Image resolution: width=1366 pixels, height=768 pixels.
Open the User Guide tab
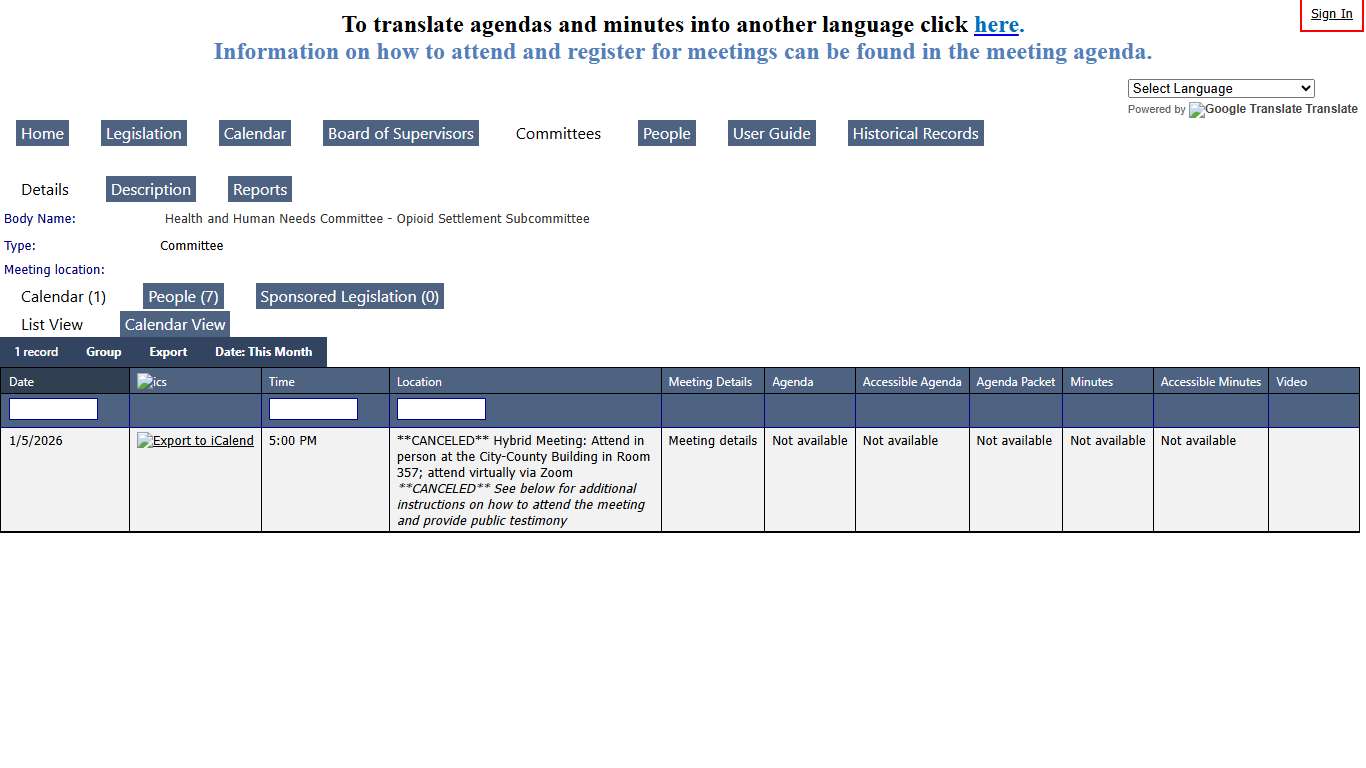pos(771,134)
